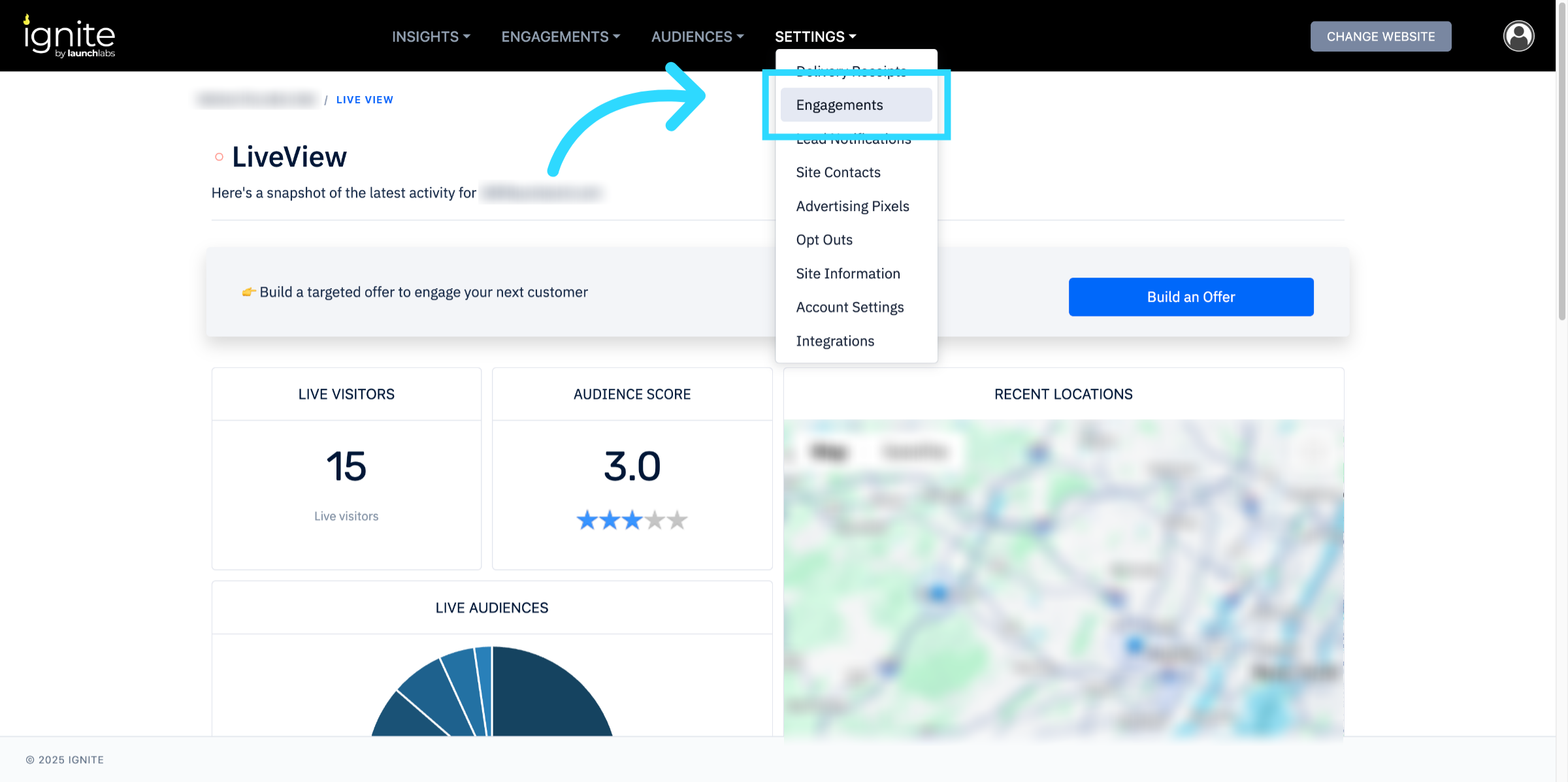Image resolution: width=1568 pixels, height=782 pixels.
Task: Select Site Contacts menu item
Action: [x=838, y=172]
